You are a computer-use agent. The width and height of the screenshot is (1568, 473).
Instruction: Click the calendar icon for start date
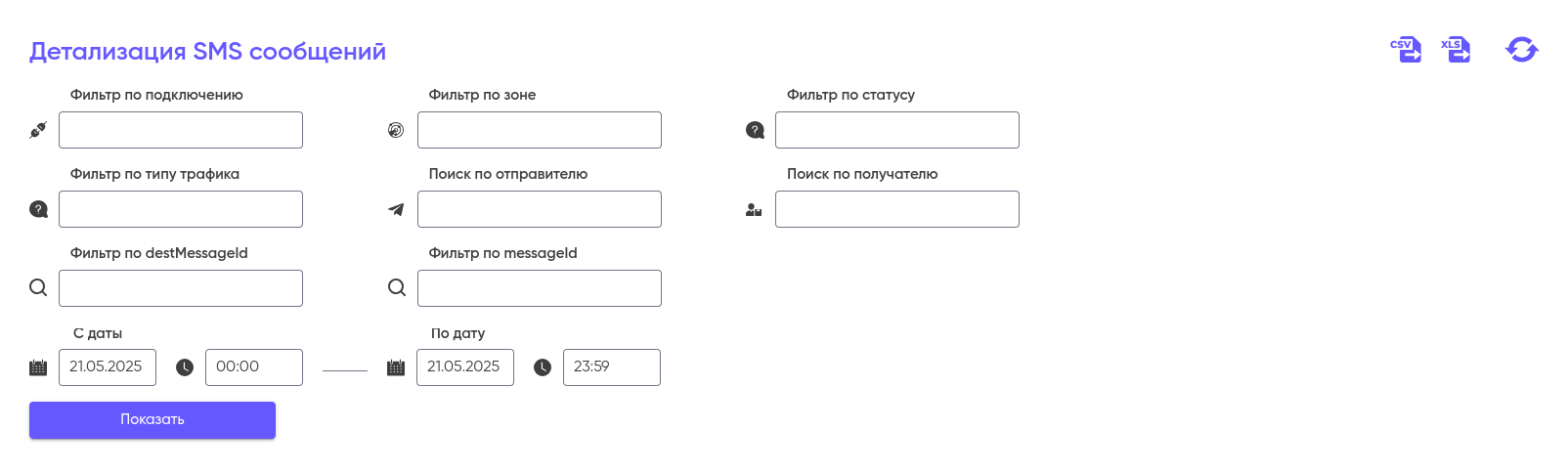(38, 367)
